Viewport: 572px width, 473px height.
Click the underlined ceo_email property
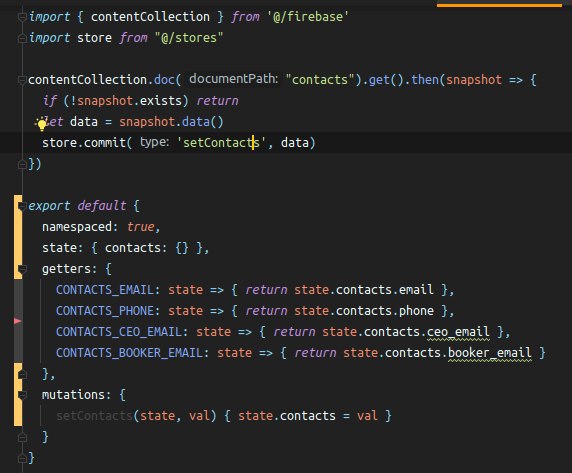pyautogui.click(x=458, y=332)
